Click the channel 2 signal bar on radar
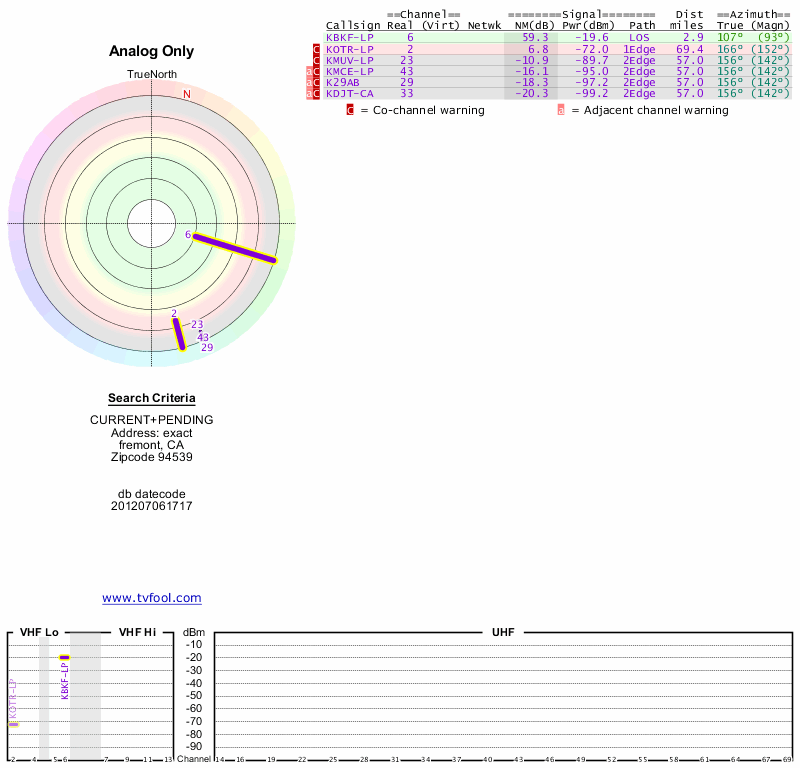Image resolution: width=800 pixels, height=768 pixels. point(178,333)
